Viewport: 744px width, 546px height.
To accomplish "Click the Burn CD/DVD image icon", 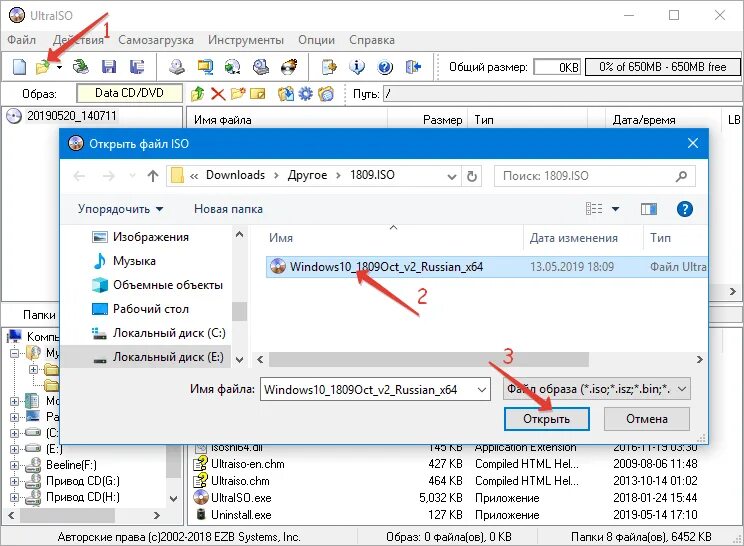I will 289,67.
